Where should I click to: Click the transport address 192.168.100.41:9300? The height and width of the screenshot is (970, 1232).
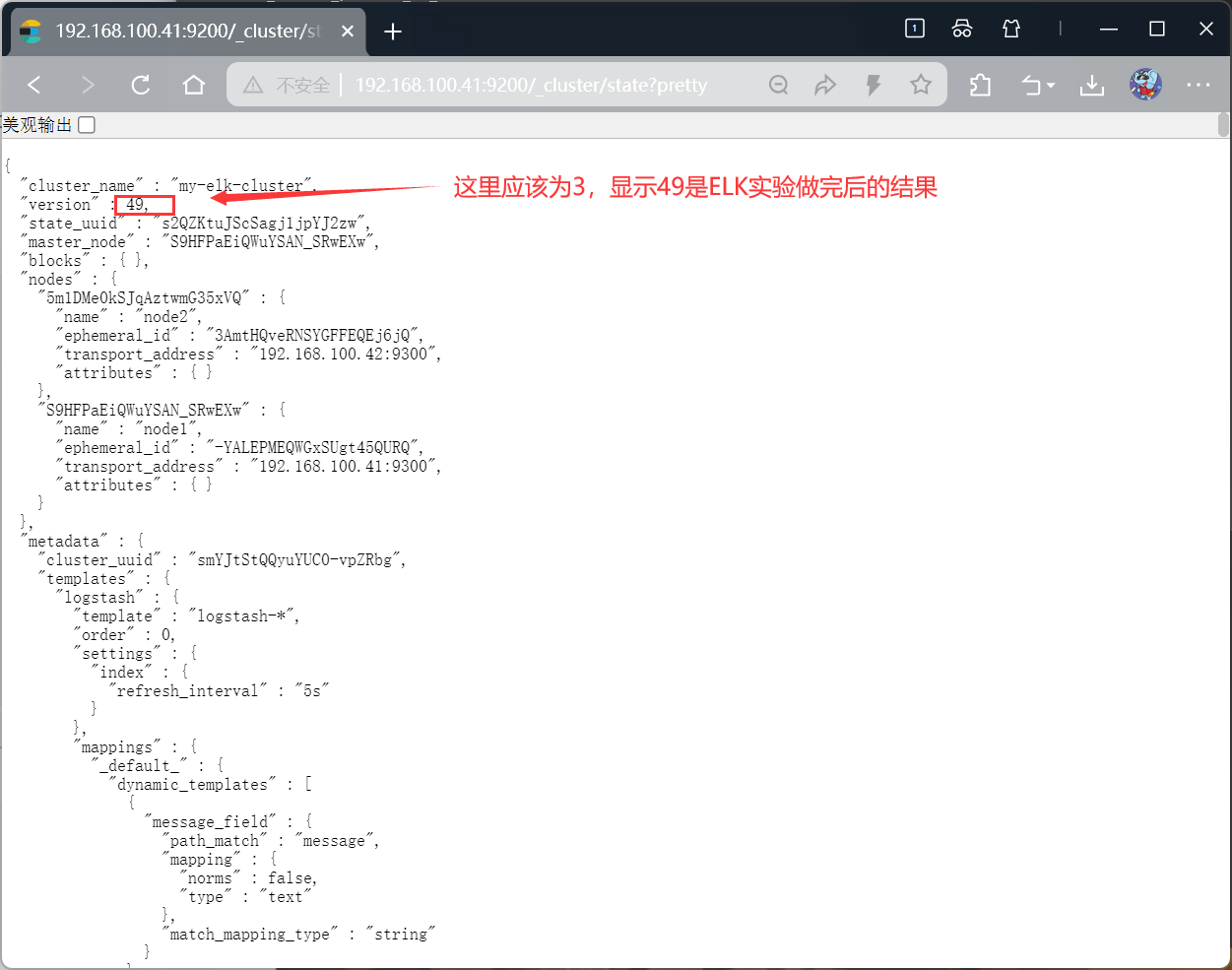pyautogui.click(x=342, y=467)
